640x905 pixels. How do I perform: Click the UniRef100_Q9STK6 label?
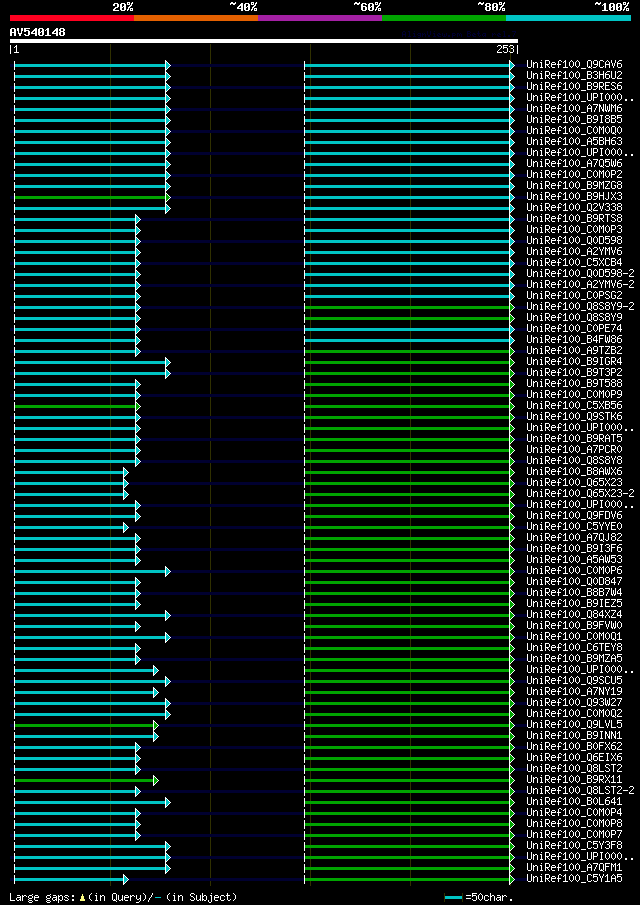click(574, 417)
